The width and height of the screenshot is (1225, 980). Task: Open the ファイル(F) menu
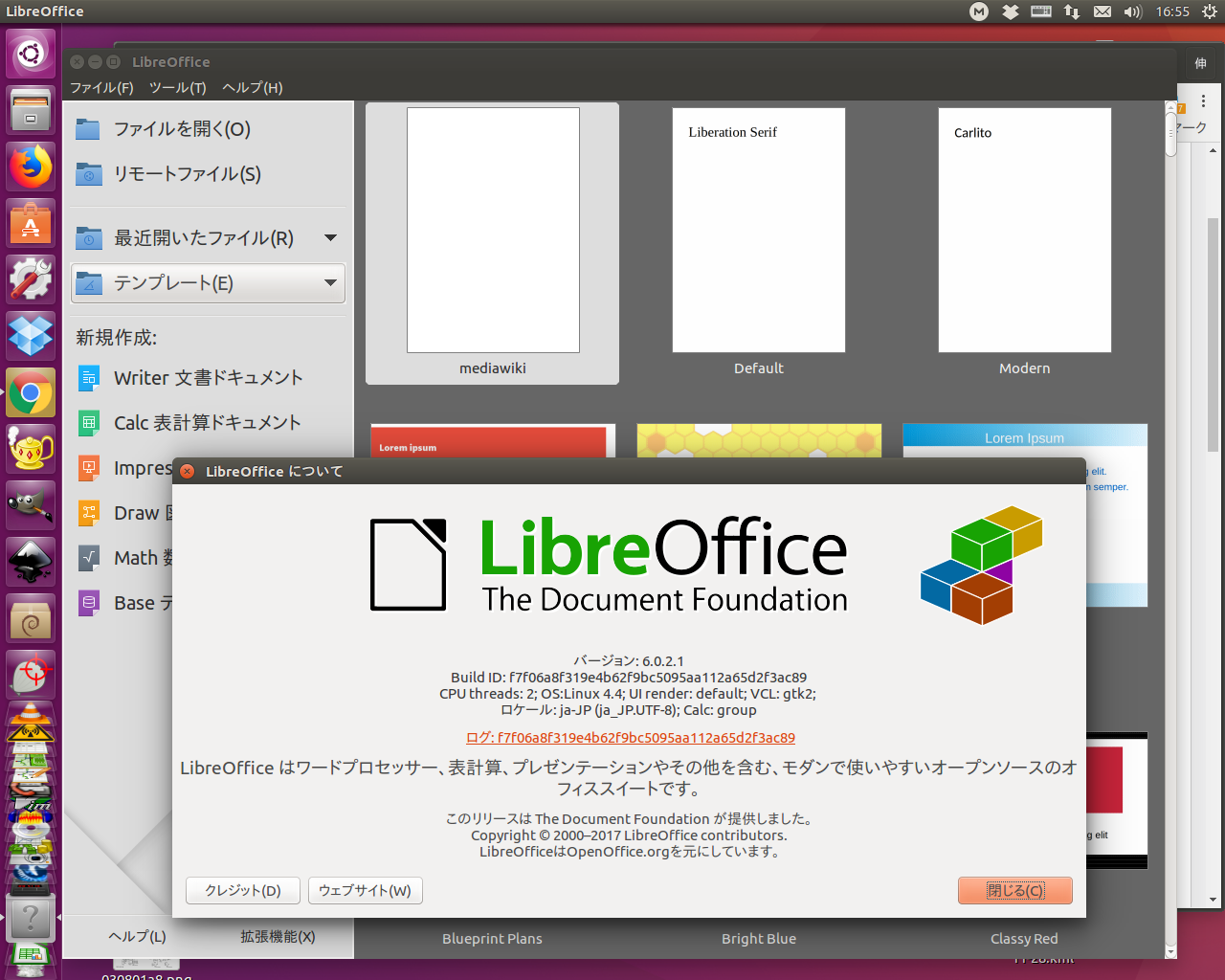pyautogui.click(x=101, y=87)
